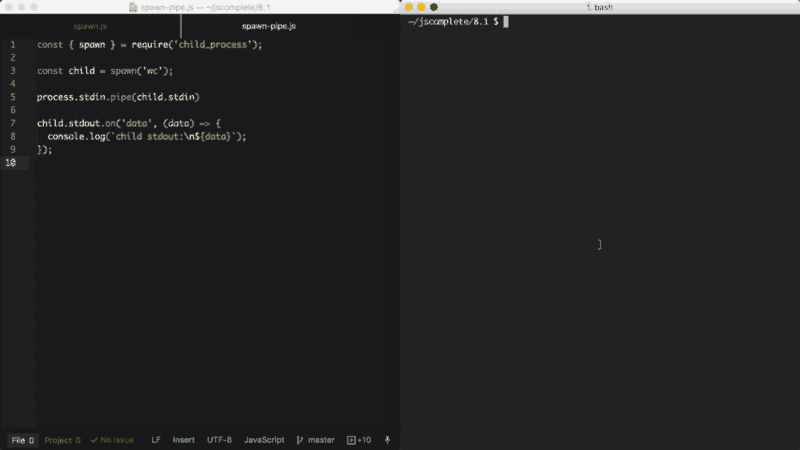Click line number 10 in the gutter
The height and width of the screenshot is (450, 800).
[x=11, y=163]
